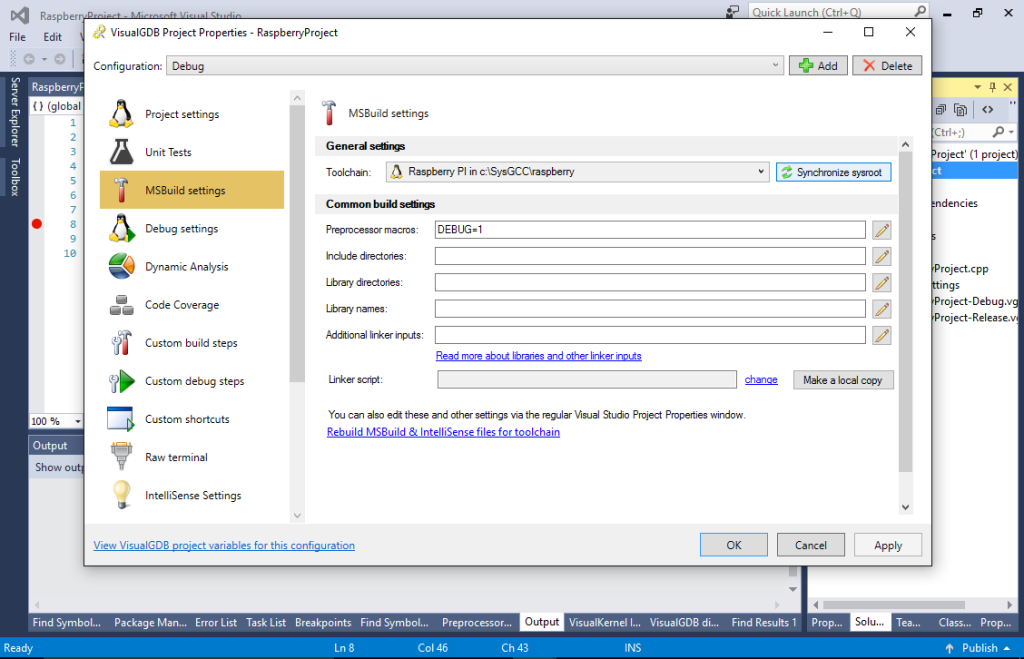Image resolution: width=1024 pixels, height=659 pixels.
Task: Choose Dynamic Analysis in sidebar
Action: coord(186,267)
